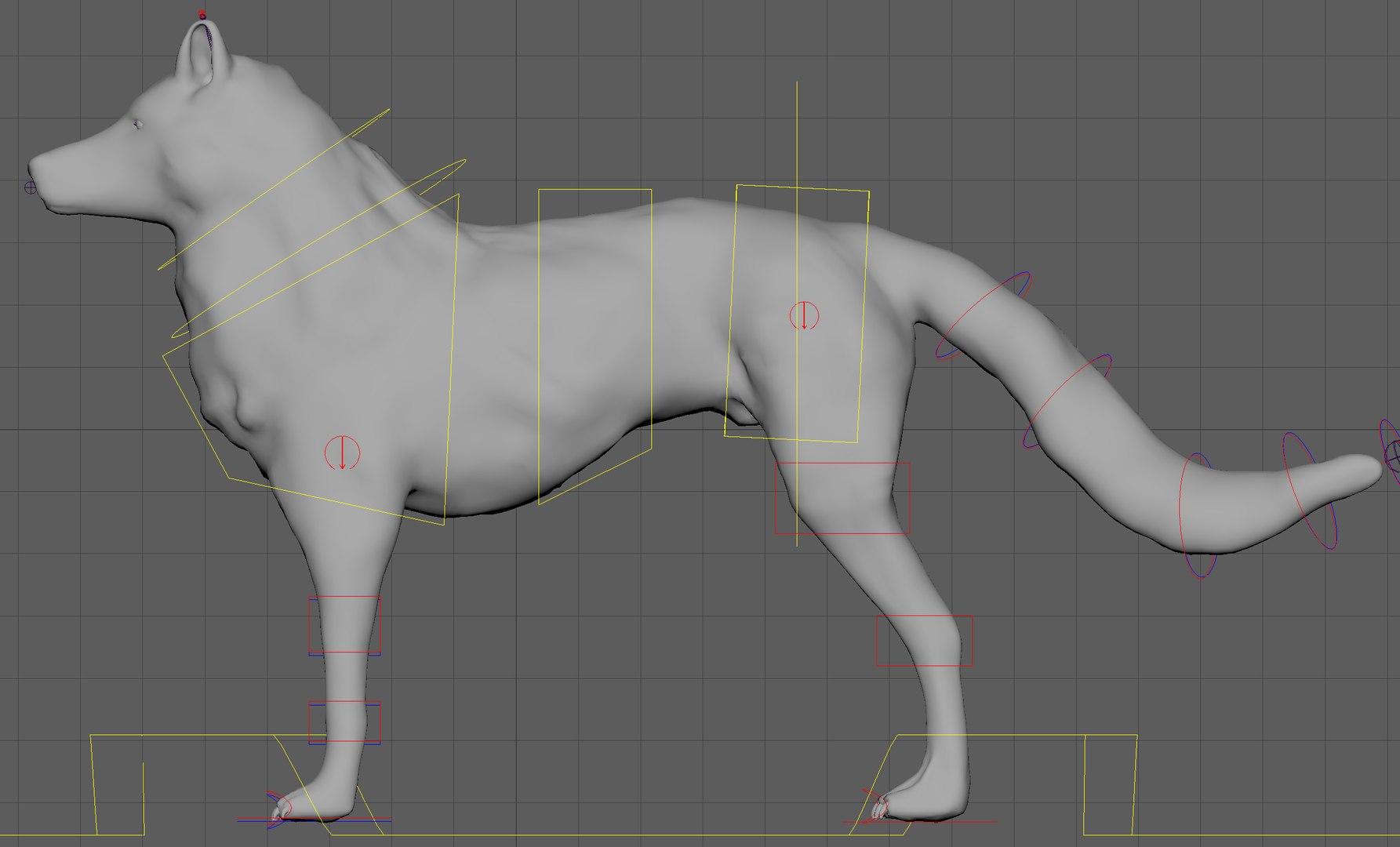Select the red circular shoulder control with arrow

click(342, 453)
